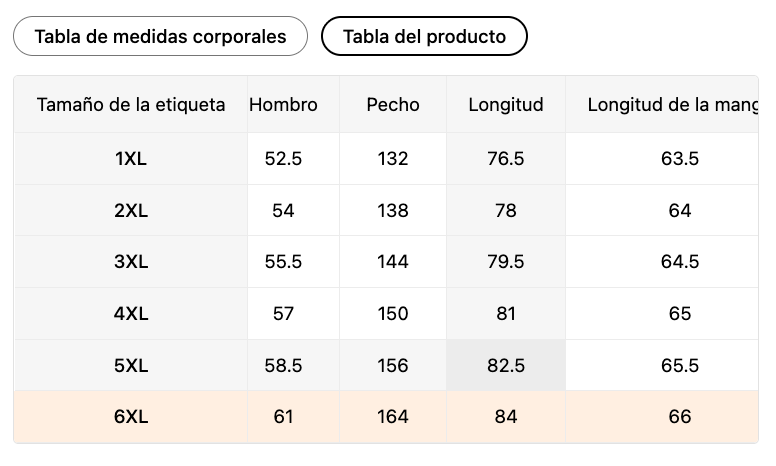Click the 66 sleeve length for 6XL
The width and height of the screenshot is (776, 466).
[680, 417]
